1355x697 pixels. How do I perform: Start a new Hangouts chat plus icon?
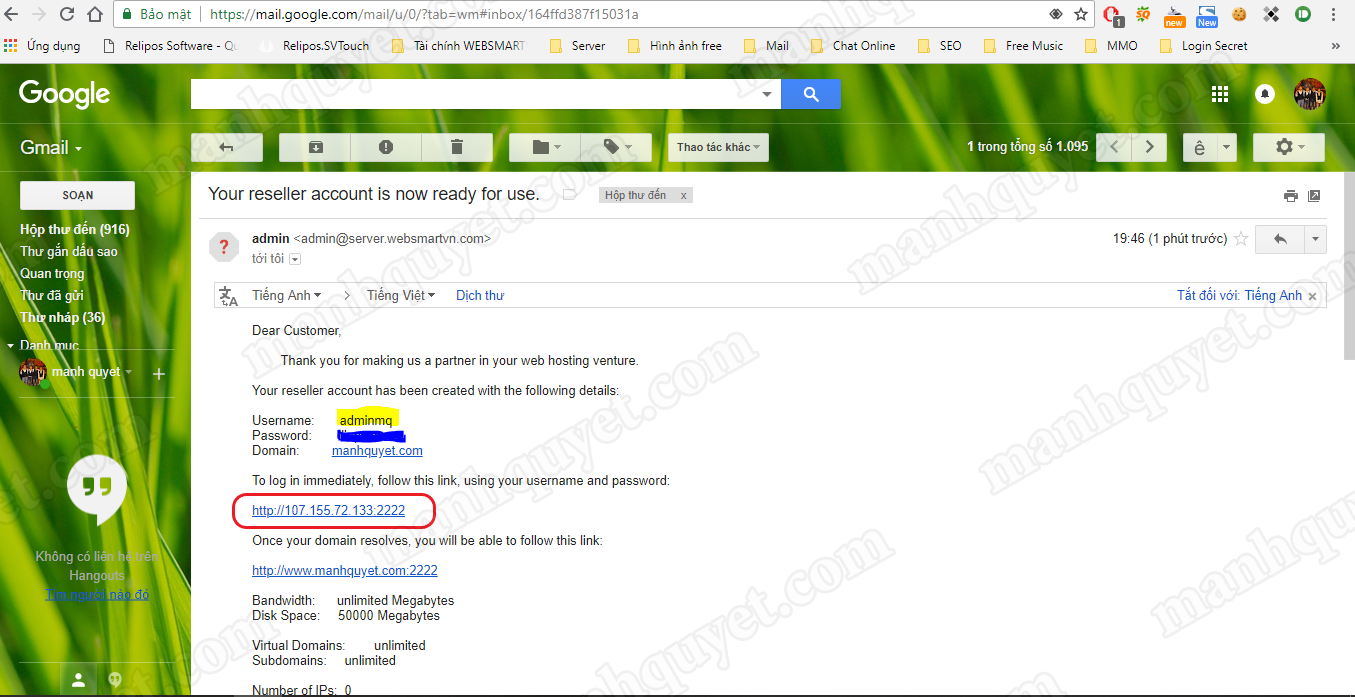158,373
